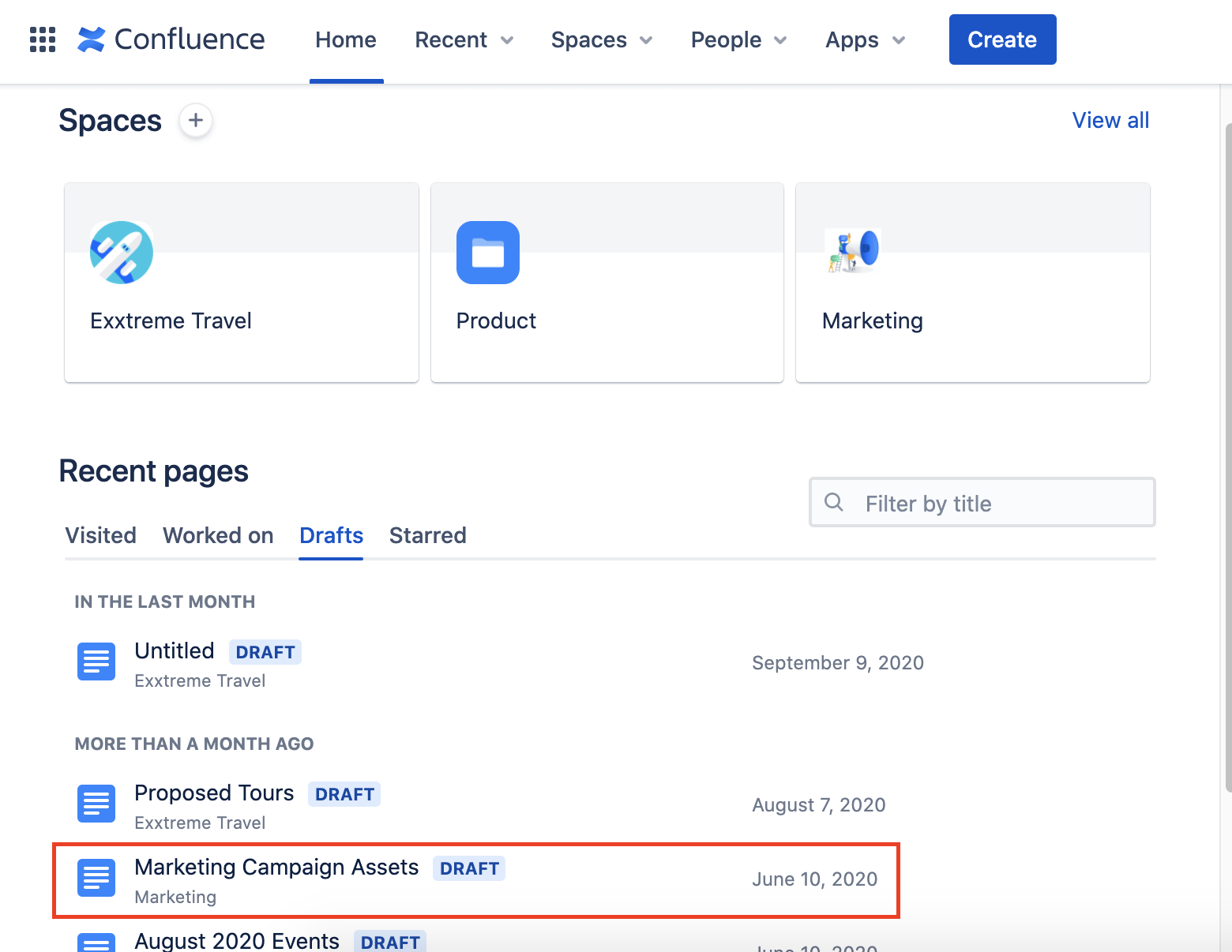Viewport: 1232px width, 952px height.
Task: Click the Untitled draft page icon
Action: pyautogui.click(x=96, y=662)
